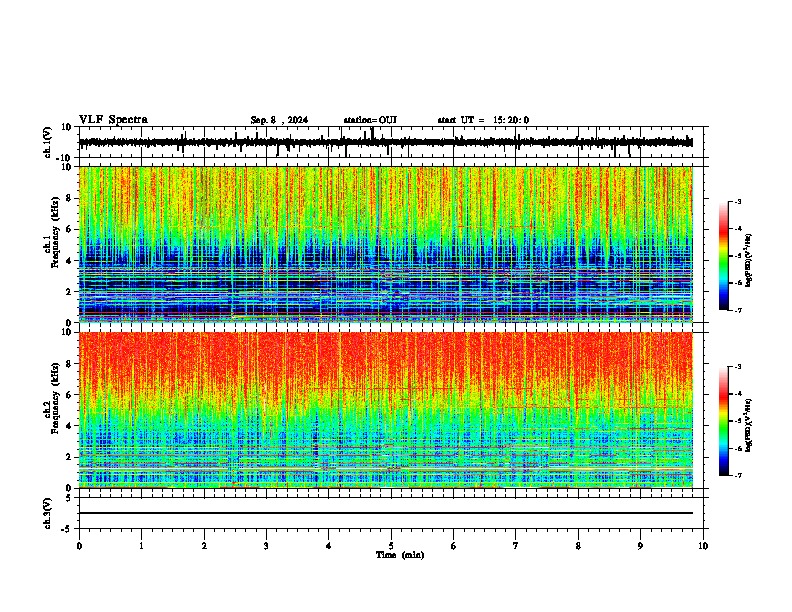Click the flat ch.3 voltage line

point(386,513)
